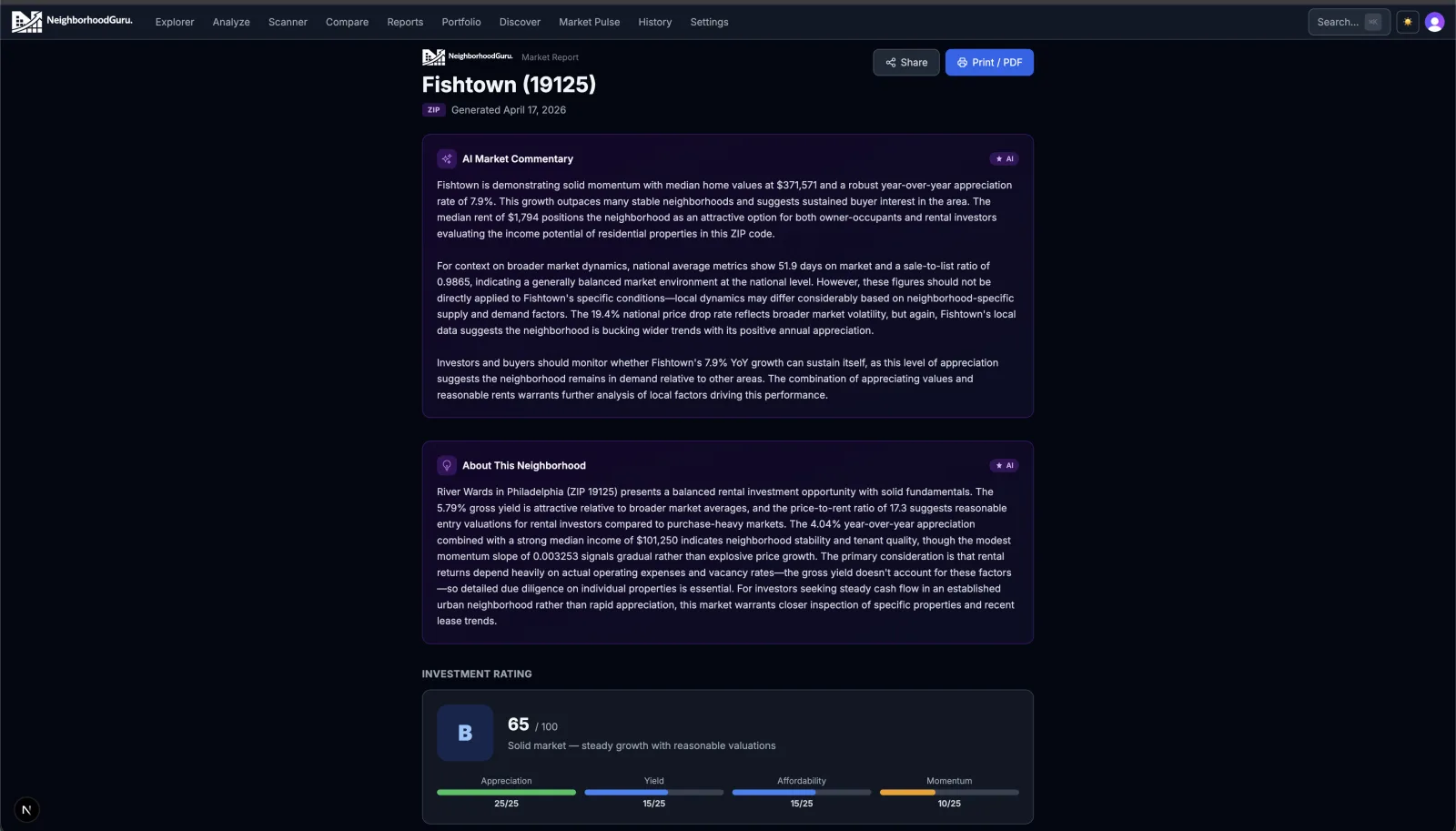Select the Reports menu item
The image size is (1456, 831).
(x=405, y=22)
